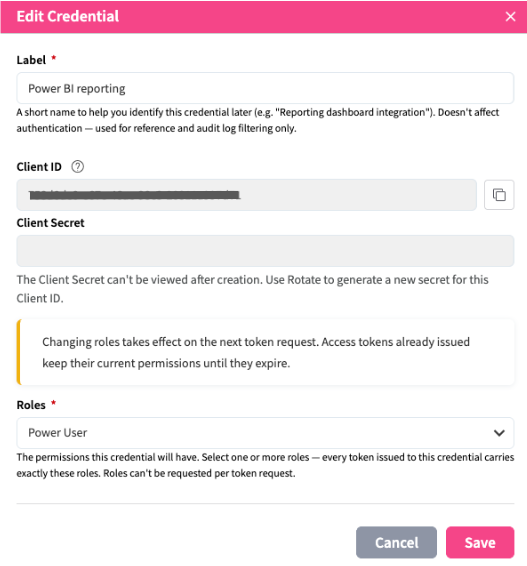Select the redacted Client ID value

[x=134, y=195]
